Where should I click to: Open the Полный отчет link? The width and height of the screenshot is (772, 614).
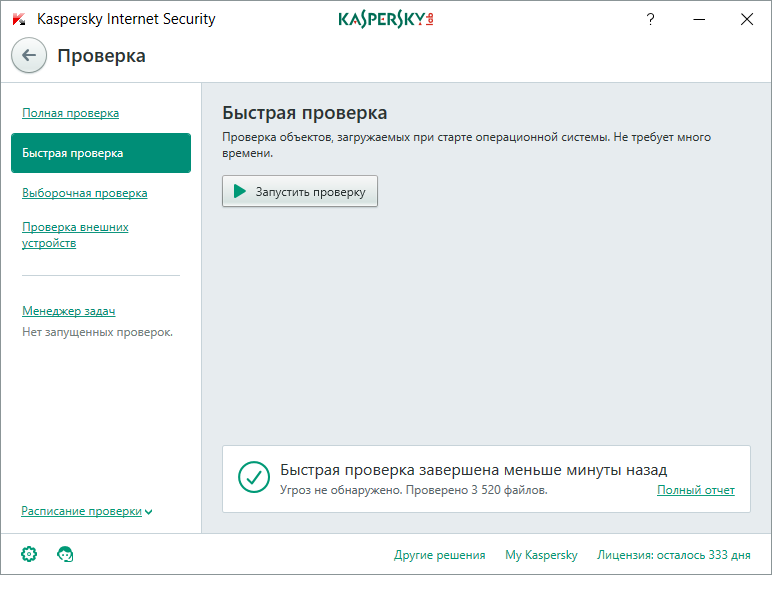[x=695, y=490]
